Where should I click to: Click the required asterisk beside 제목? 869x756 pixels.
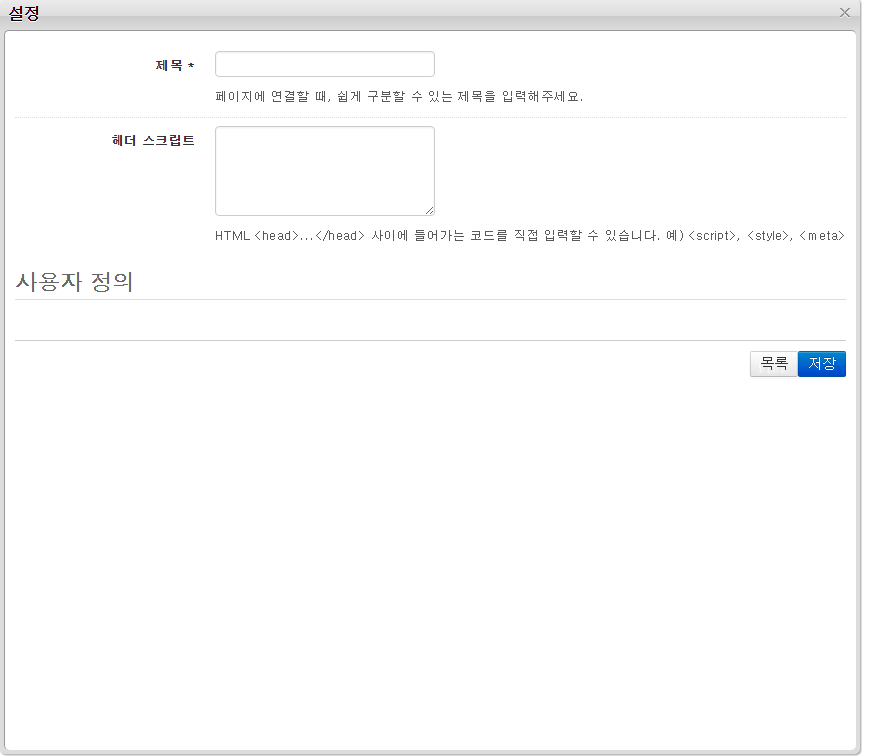pyautogui.click(x=191, y=67)
